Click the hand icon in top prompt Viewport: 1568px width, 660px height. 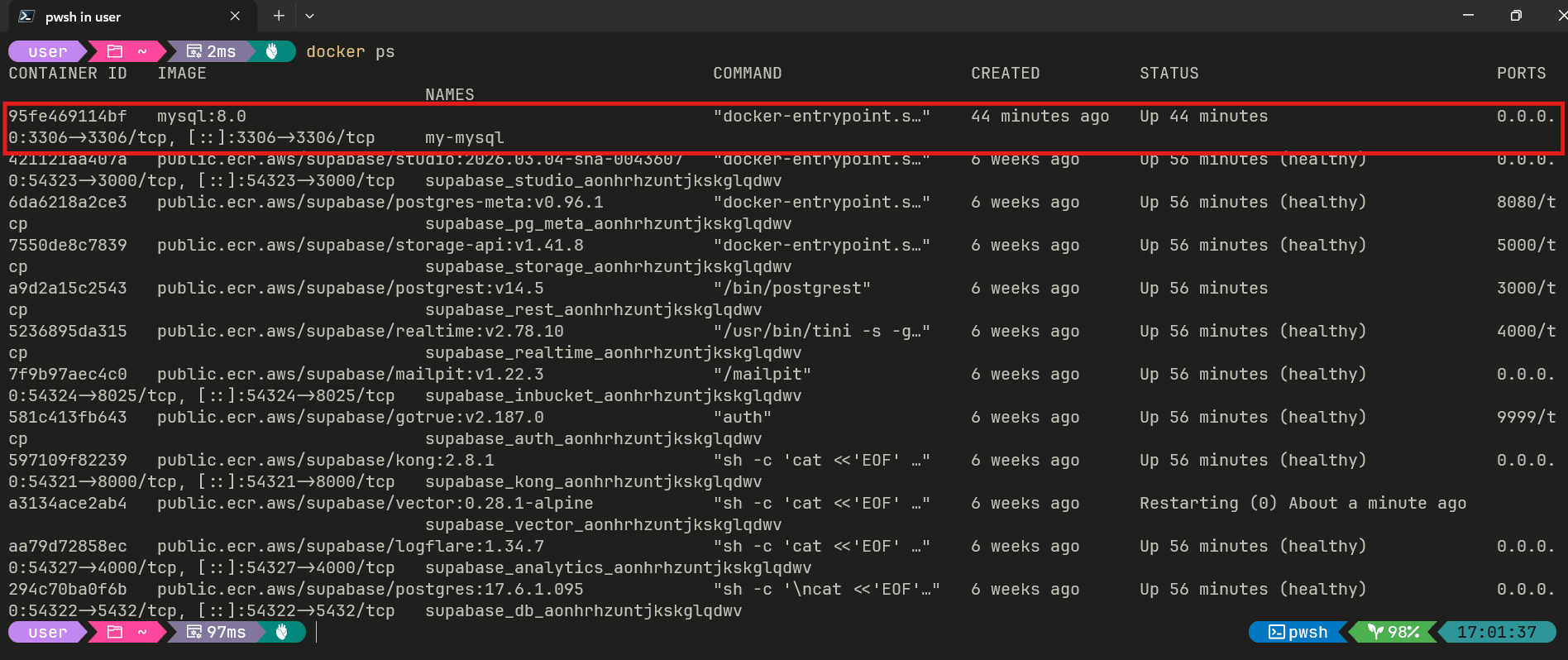click(x=272, y=51)
